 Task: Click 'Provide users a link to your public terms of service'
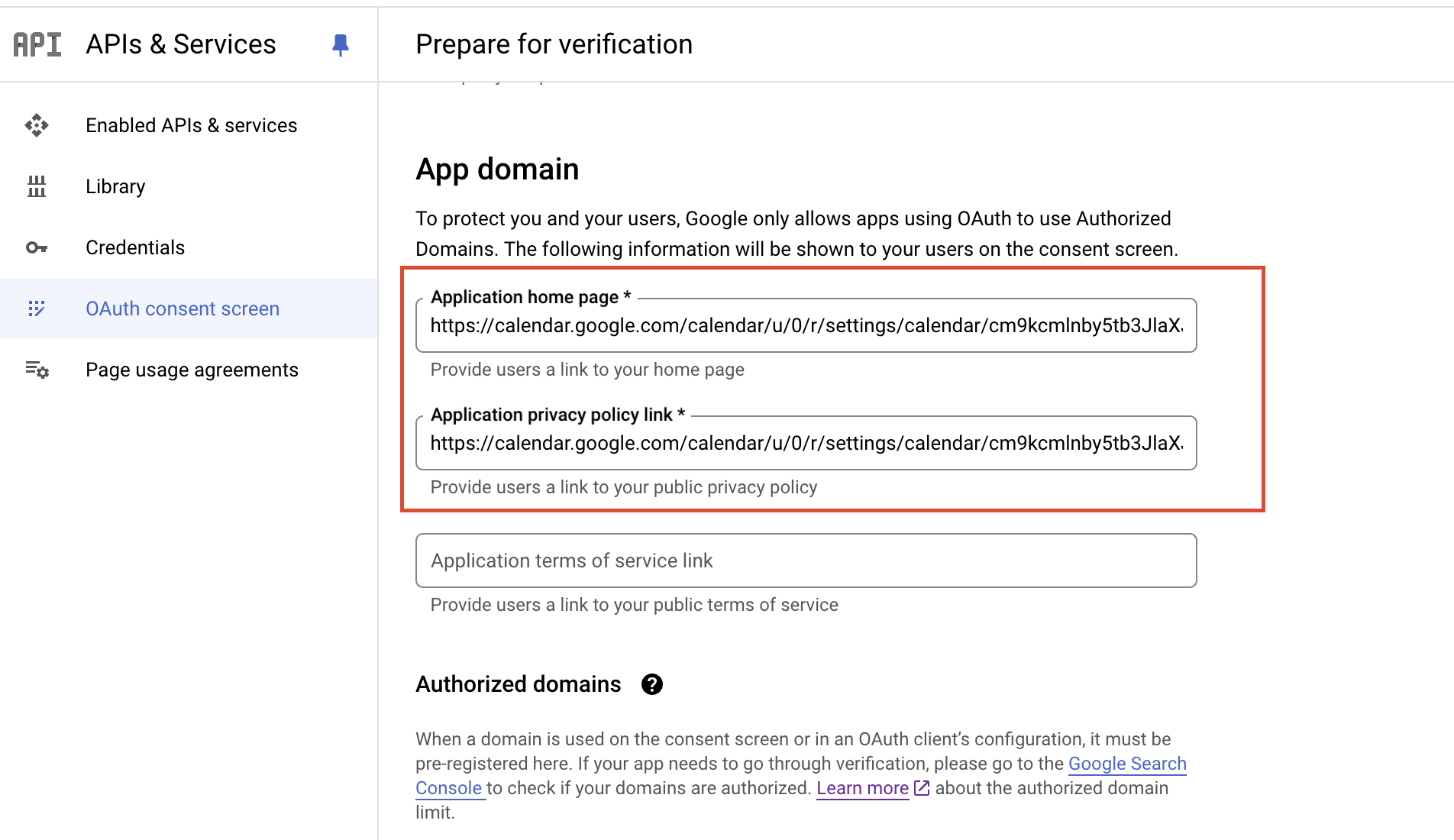[635, 605]
